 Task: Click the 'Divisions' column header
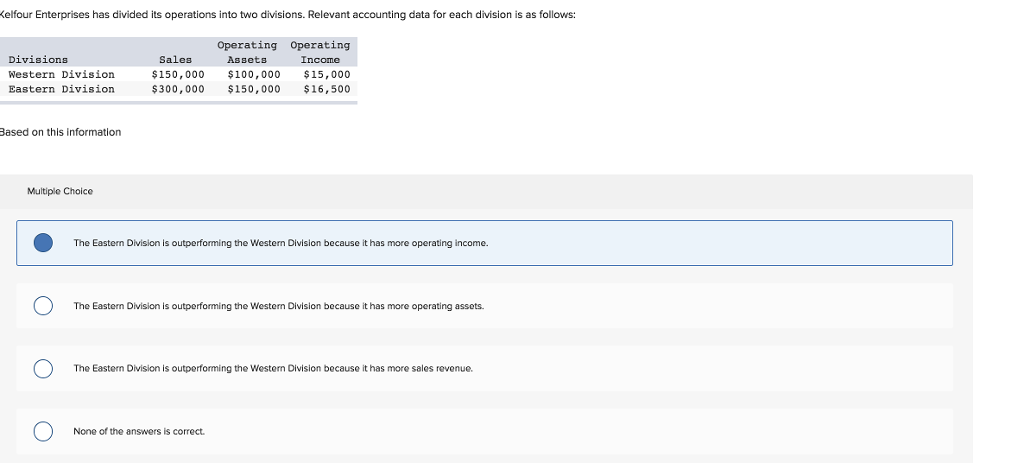point(38,59)
